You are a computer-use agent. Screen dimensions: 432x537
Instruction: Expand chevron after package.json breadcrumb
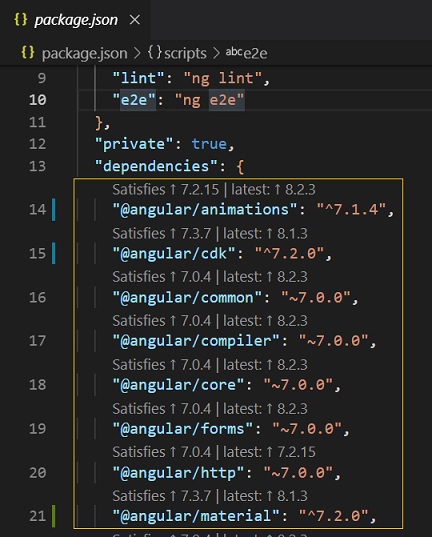point(137,53)
